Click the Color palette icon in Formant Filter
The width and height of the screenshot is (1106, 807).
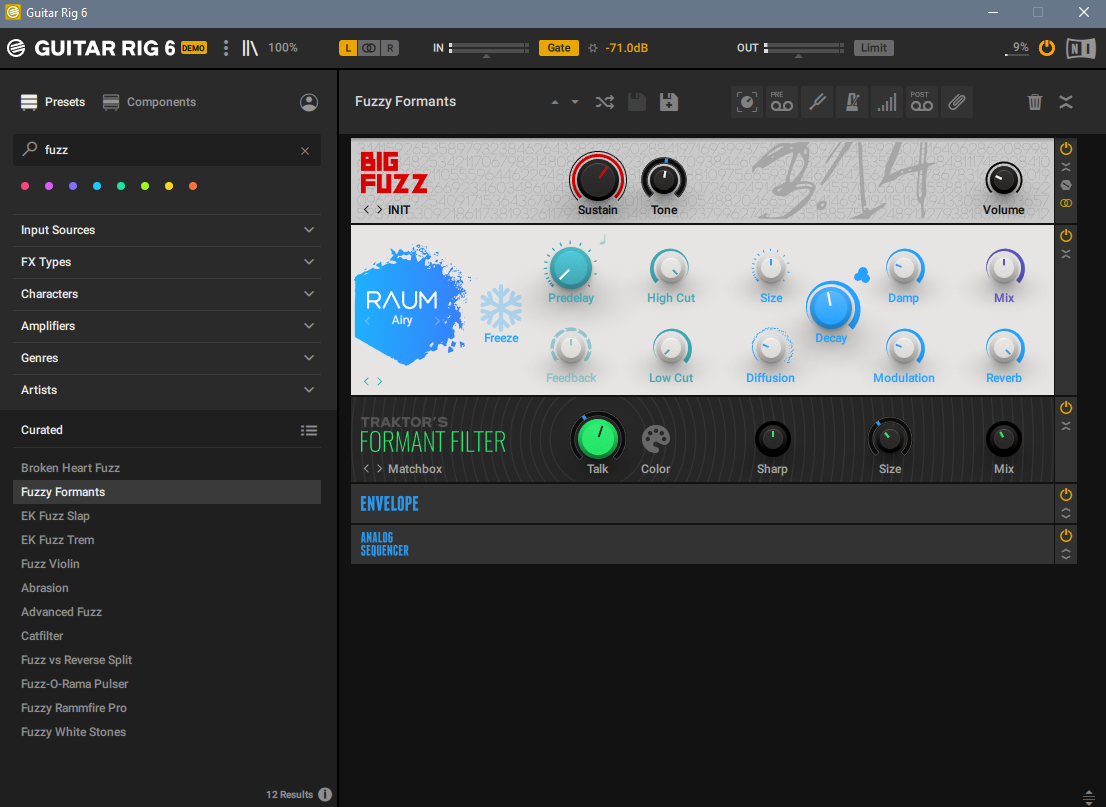coord(655,439)
